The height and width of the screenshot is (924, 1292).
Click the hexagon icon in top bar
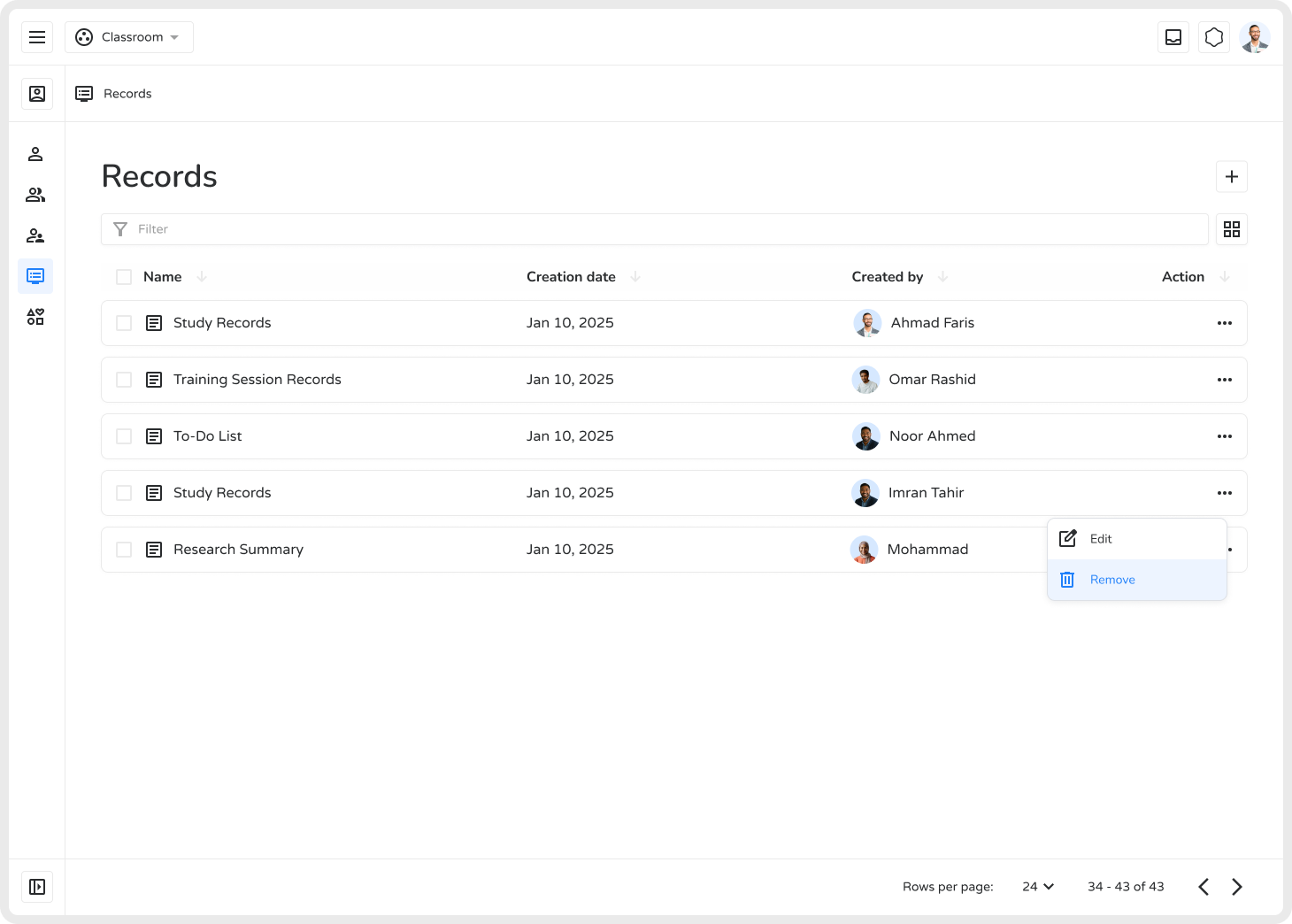[1214, 37]
